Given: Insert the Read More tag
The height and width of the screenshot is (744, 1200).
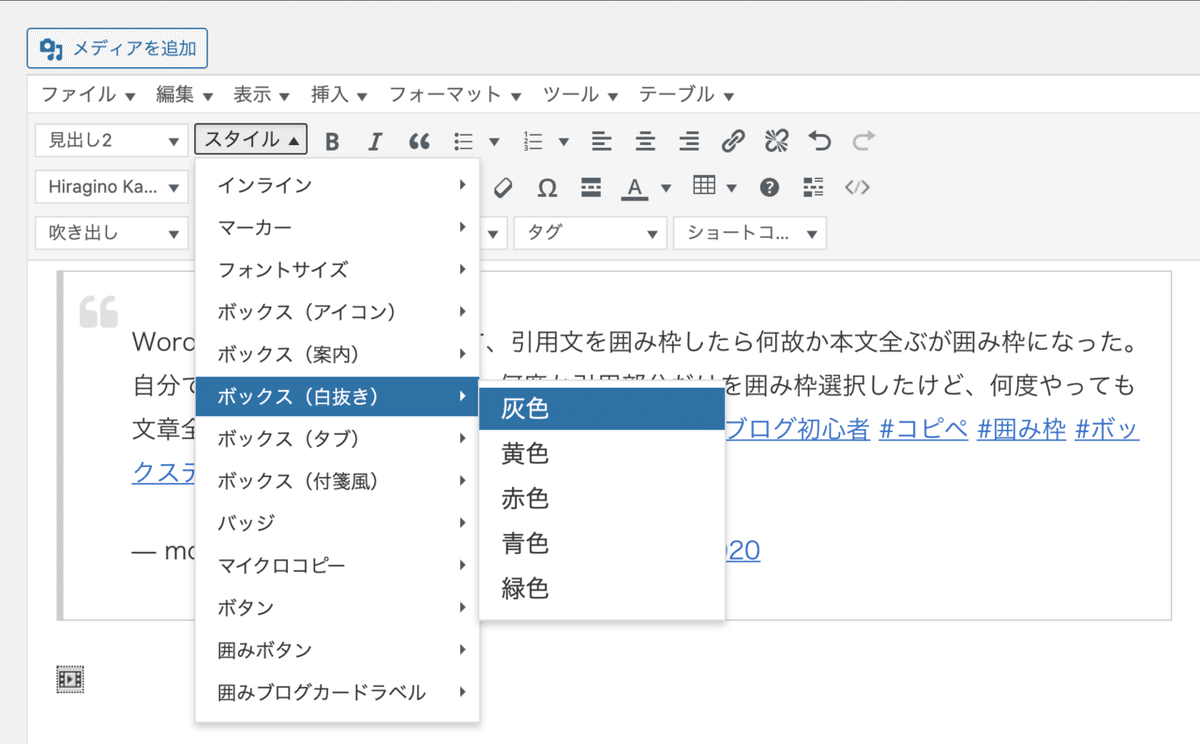Looking at the screenshot, I should 589,187.
